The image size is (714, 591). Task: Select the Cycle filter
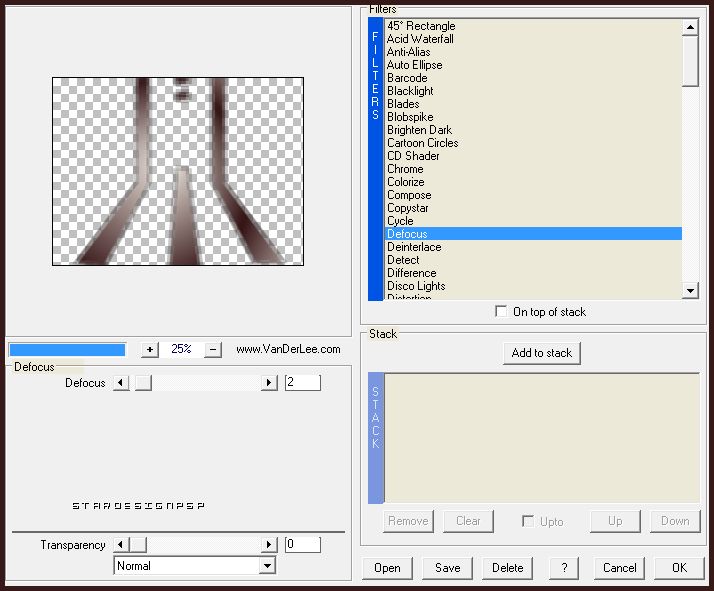point(533,221)
